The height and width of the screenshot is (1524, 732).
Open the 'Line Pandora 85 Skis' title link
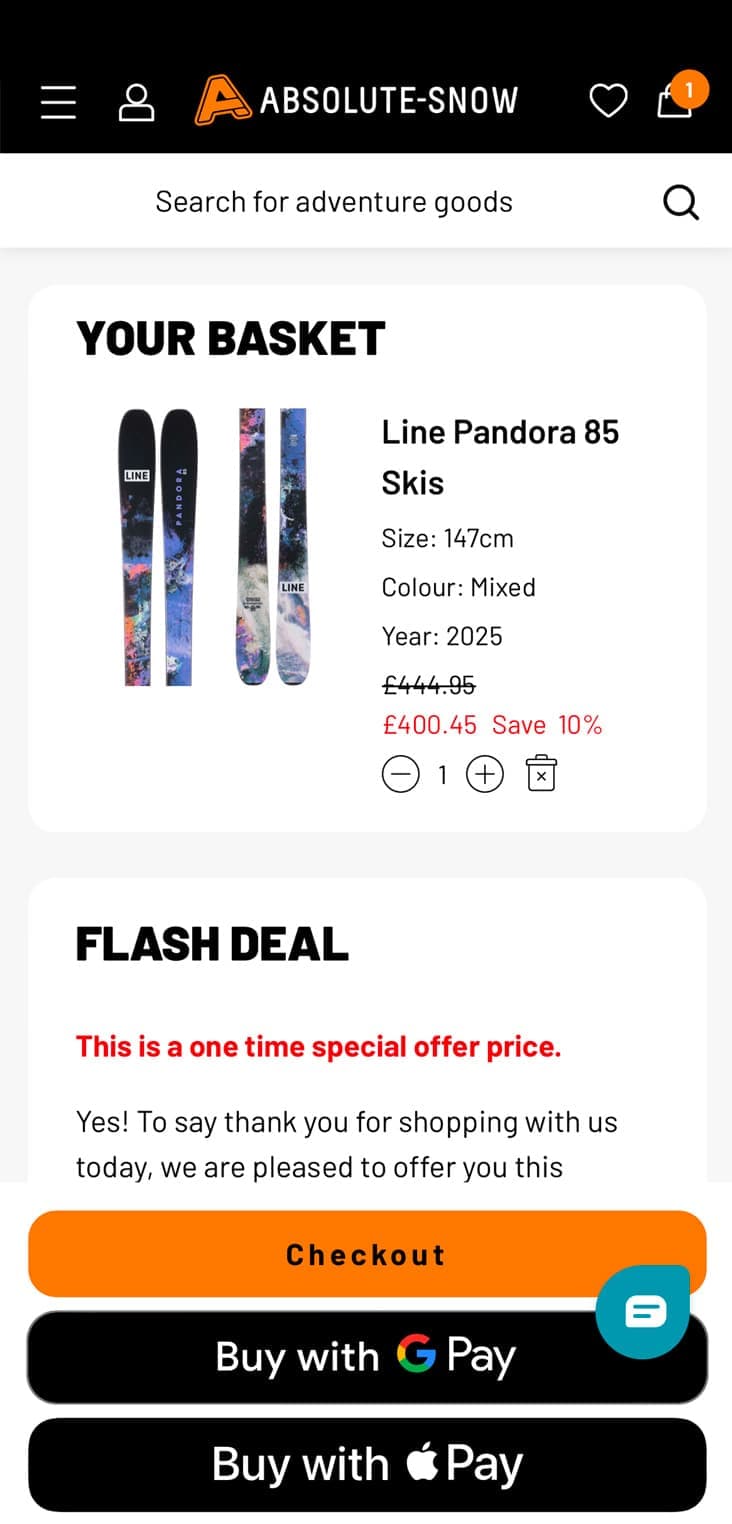point(500,457)
